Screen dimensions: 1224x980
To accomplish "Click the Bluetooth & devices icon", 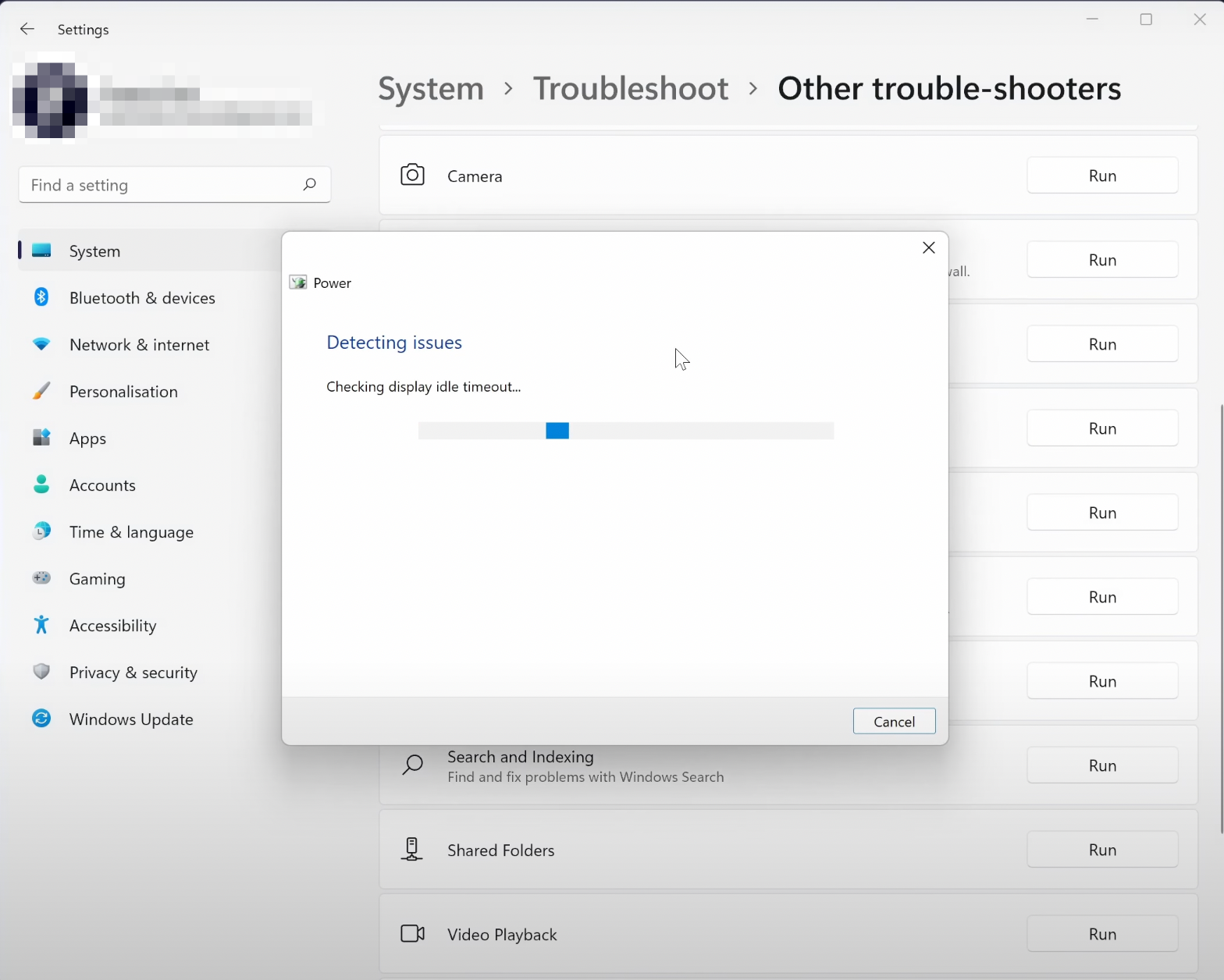I will coord(41,297).
